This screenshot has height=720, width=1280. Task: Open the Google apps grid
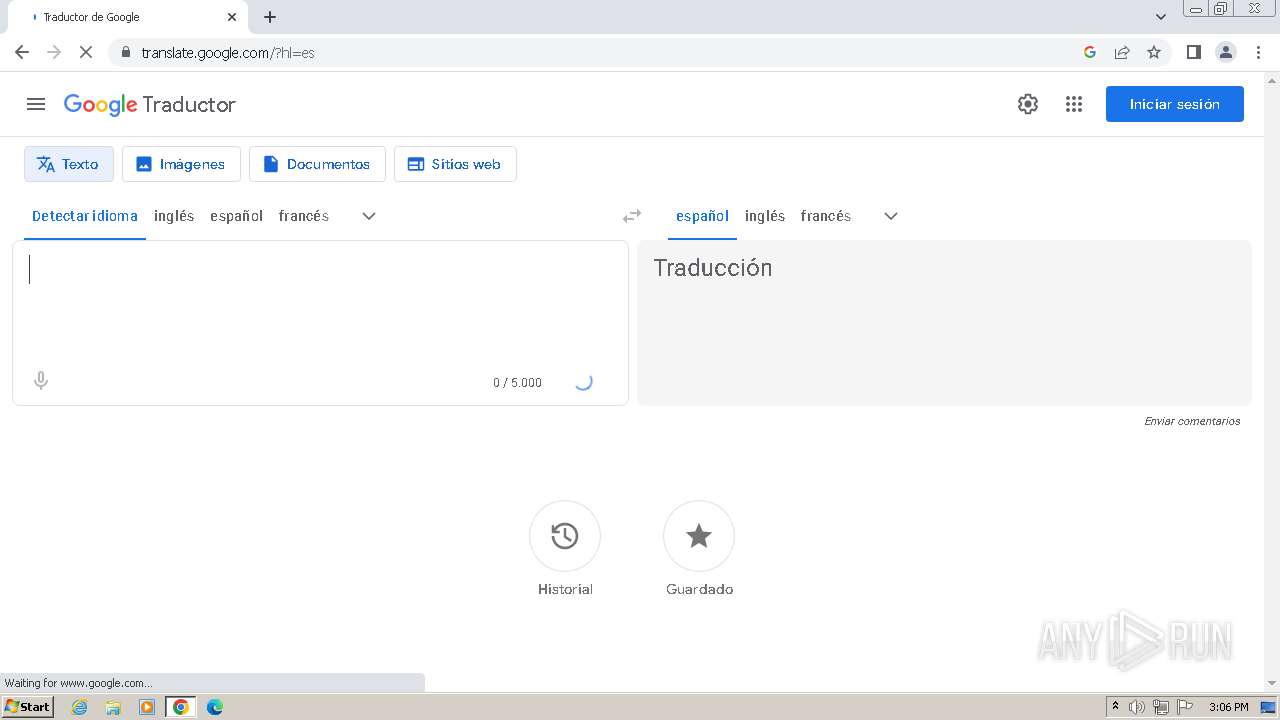1074,104
